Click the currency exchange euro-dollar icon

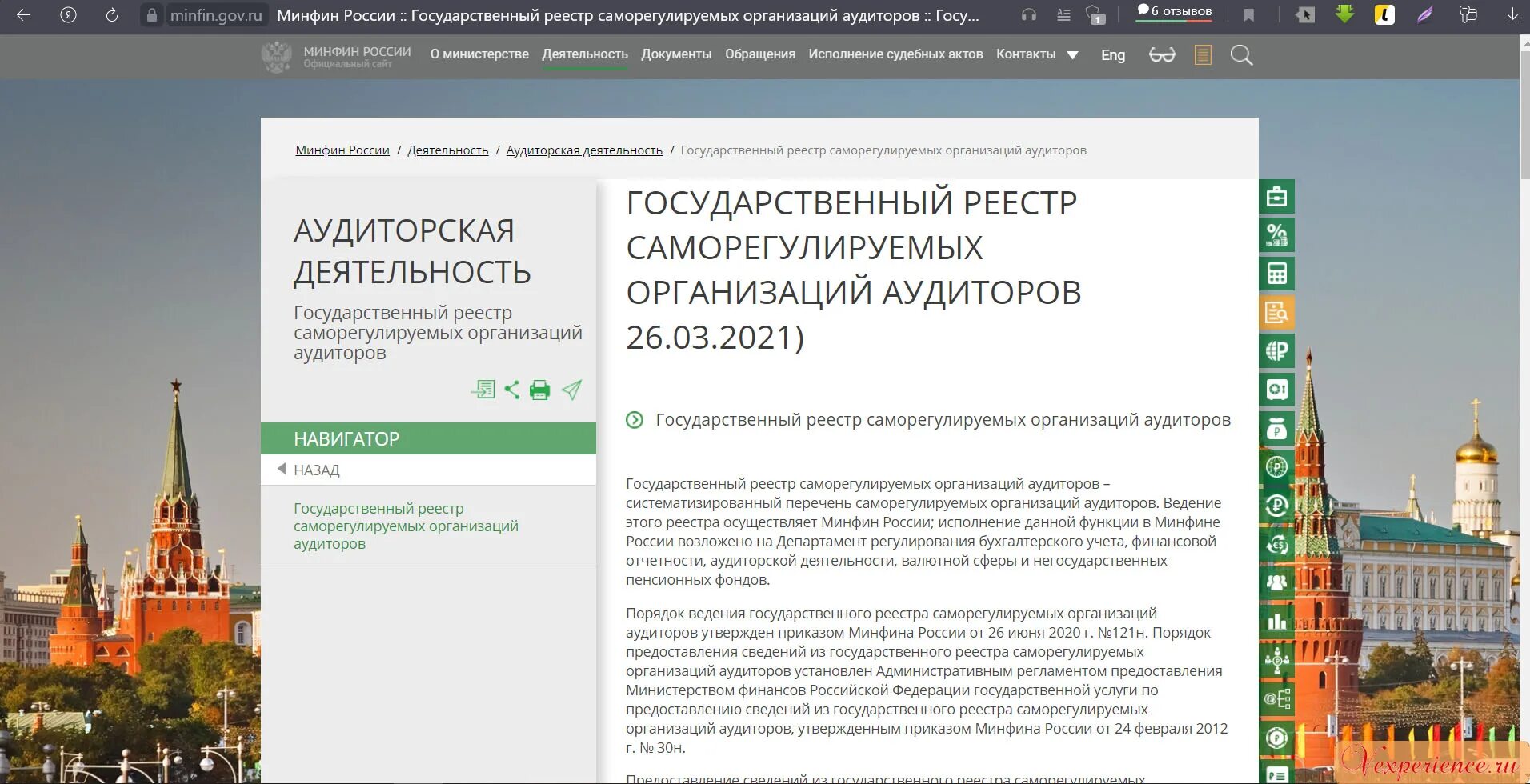(x=1276, y=545)
